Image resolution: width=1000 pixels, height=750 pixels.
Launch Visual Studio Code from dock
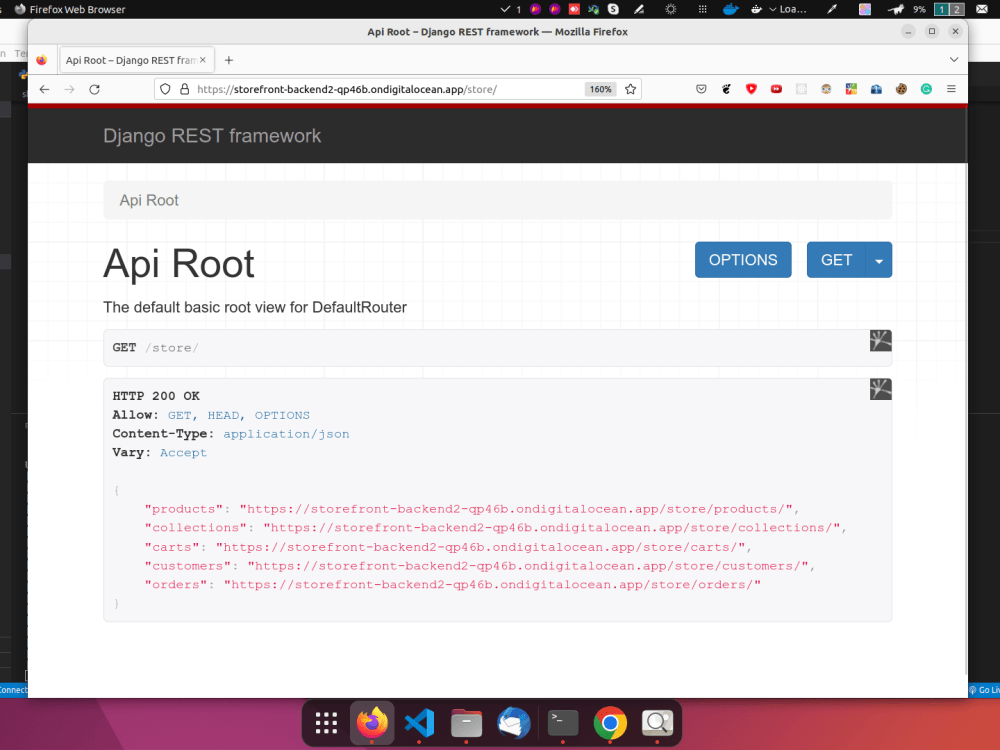click(420, 723)
